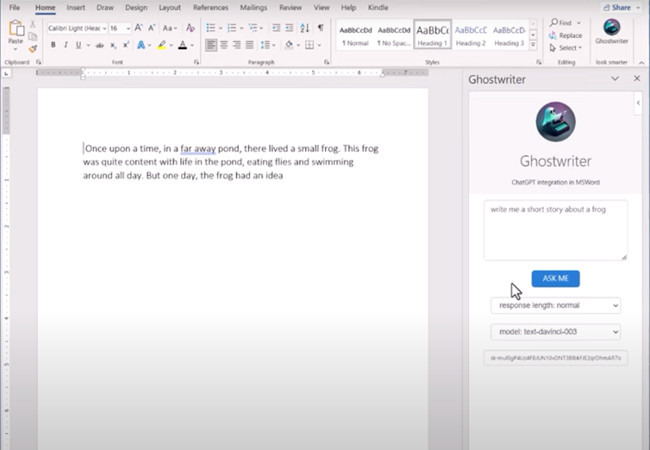Expand the Styles gallery more arrow
This screenshot has height=450, width=650.
point(533,44)
